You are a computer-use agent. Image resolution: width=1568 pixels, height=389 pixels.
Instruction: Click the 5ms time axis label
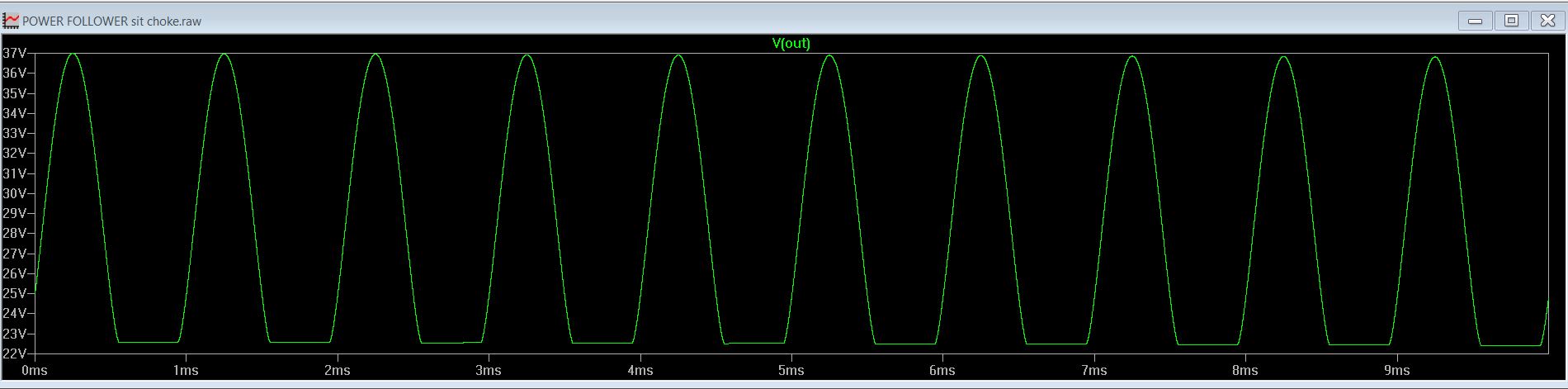click(x=791, y=370)
